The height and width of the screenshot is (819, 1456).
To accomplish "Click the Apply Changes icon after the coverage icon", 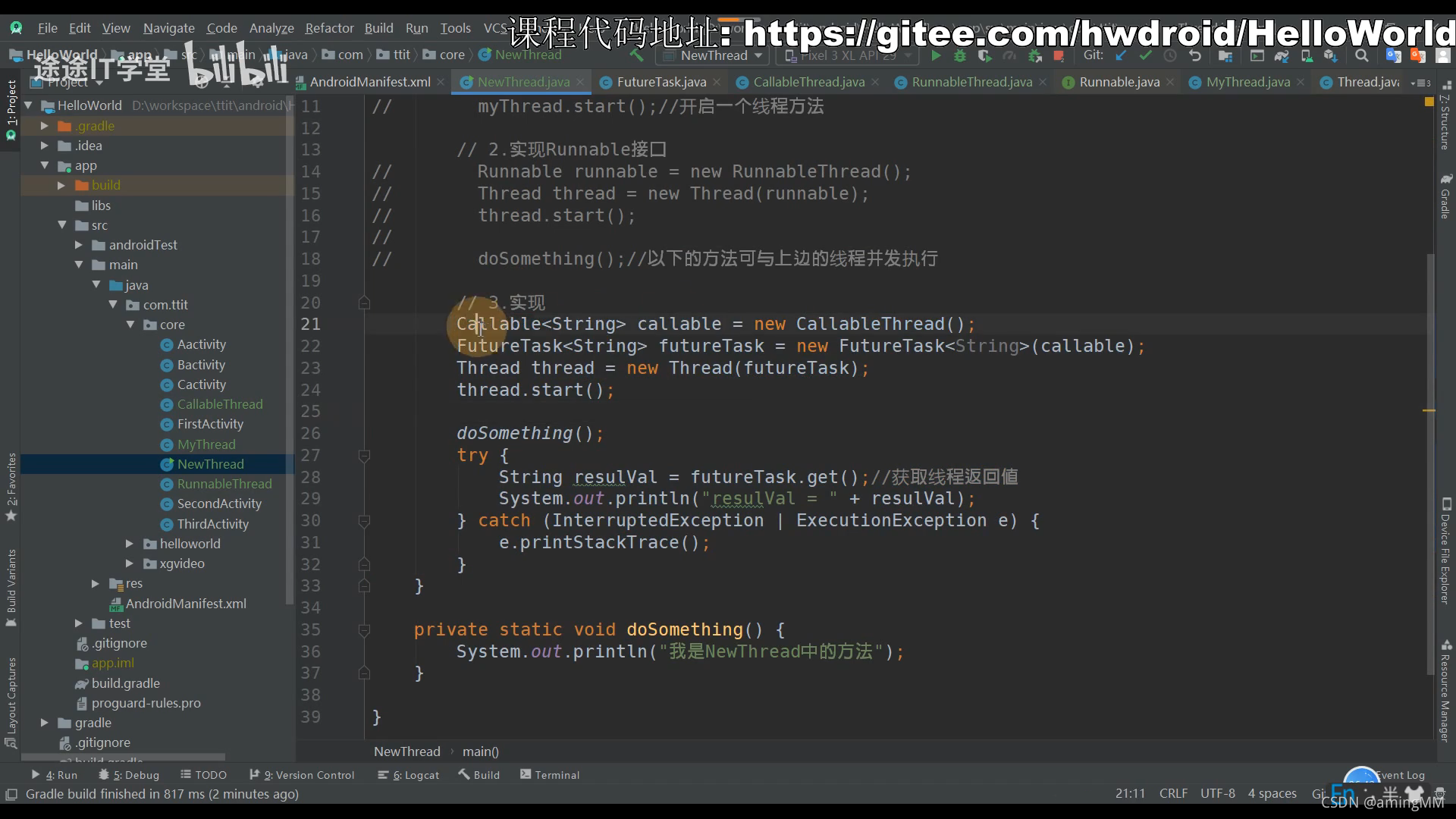I will click(1009, 55).
